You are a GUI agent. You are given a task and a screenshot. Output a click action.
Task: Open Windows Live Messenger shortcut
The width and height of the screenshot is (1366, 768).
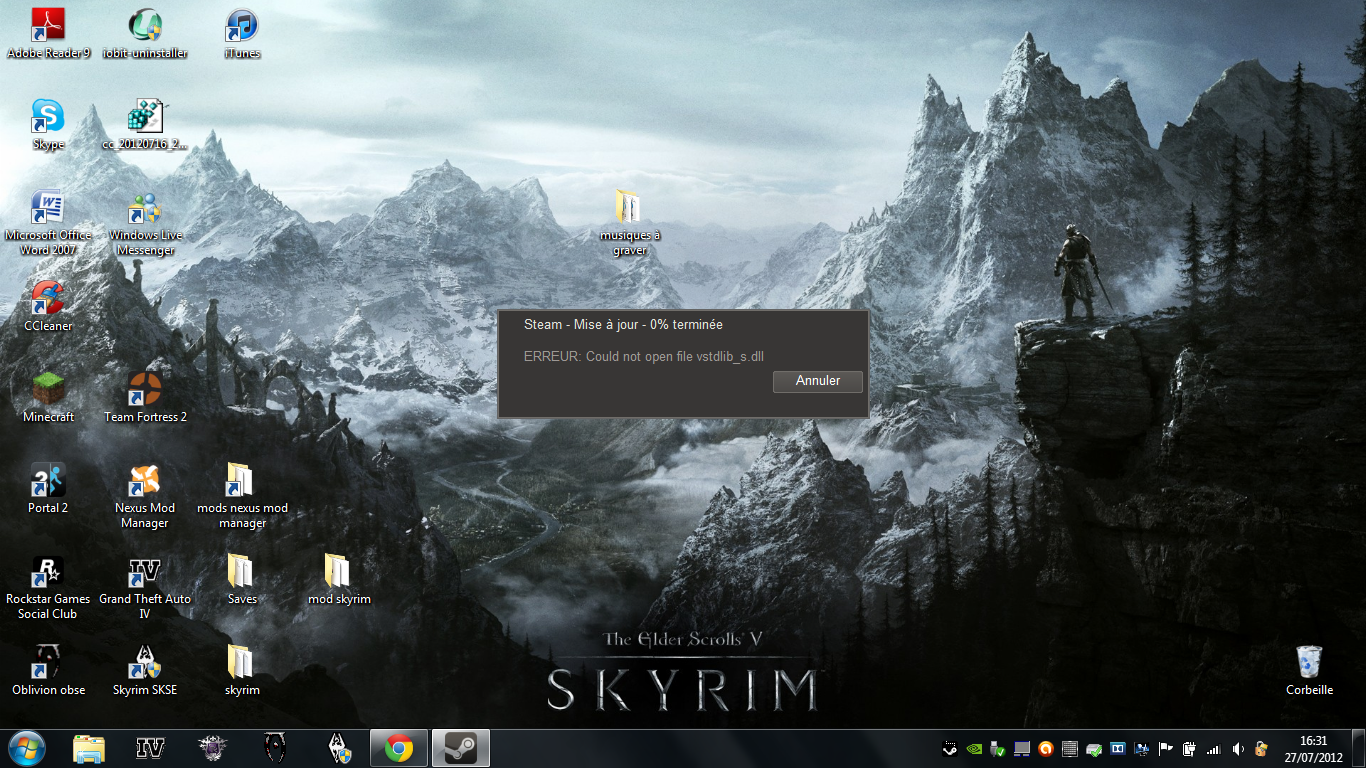click(145, 223)
